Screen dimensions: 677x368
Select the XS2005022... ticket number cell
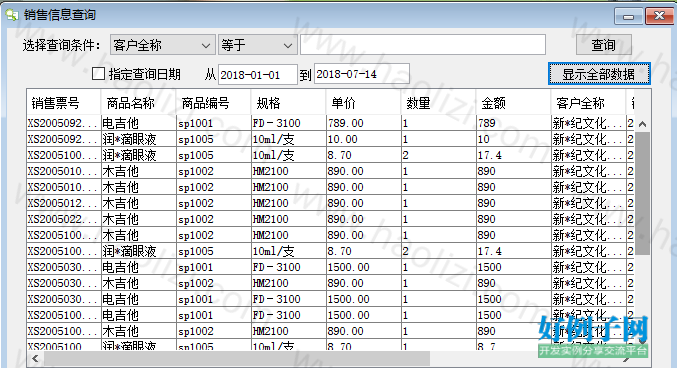(x=63, y=219)
